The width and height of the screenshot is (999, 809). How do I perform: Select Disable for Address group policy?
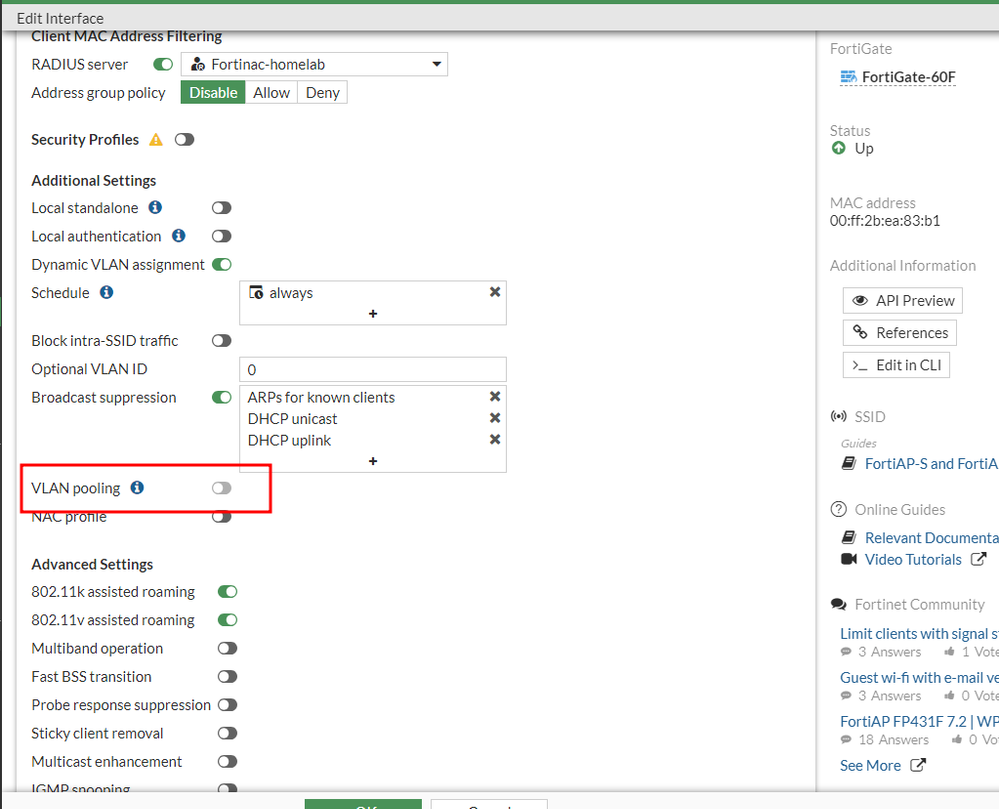[x=213, y=92]
